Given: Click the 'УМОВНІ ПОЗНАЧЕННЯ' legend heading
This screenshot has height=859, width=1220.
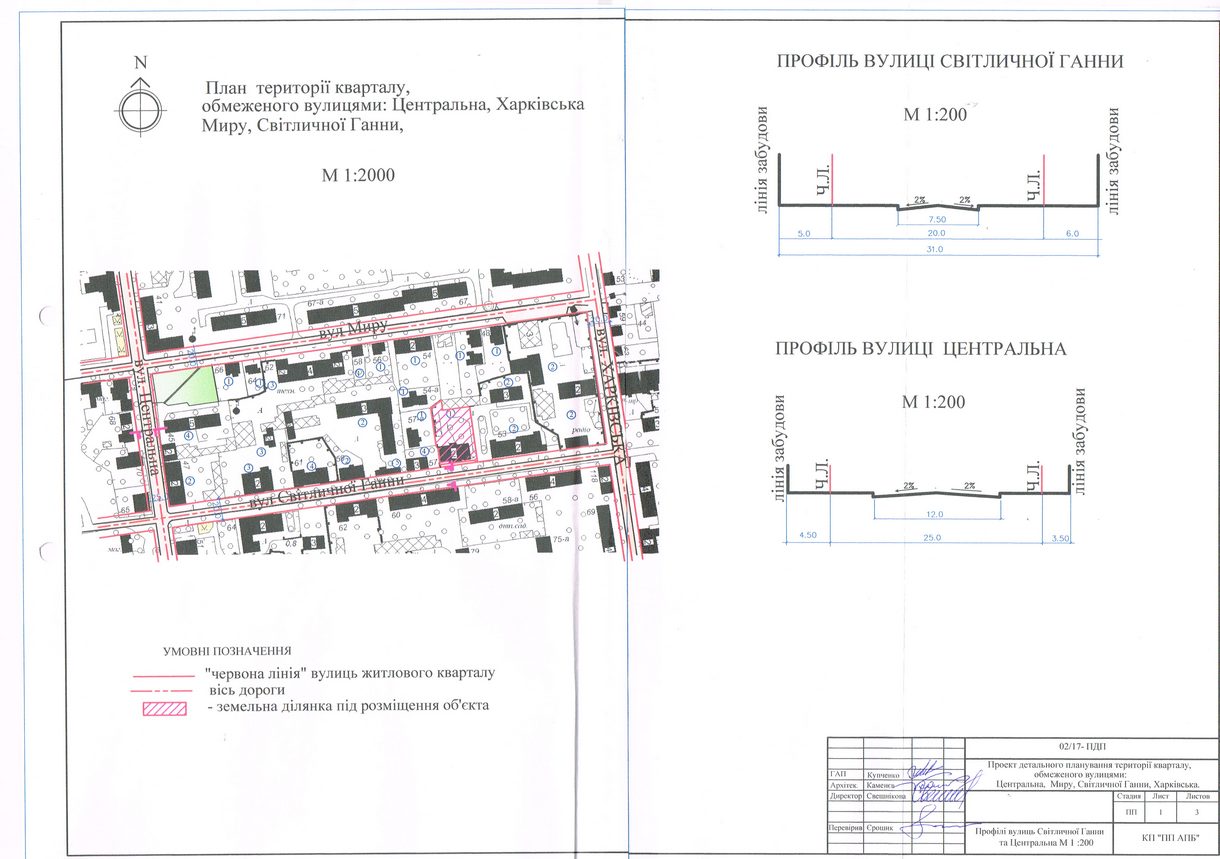Looking at the screenshot, I should tap(227, 650).
